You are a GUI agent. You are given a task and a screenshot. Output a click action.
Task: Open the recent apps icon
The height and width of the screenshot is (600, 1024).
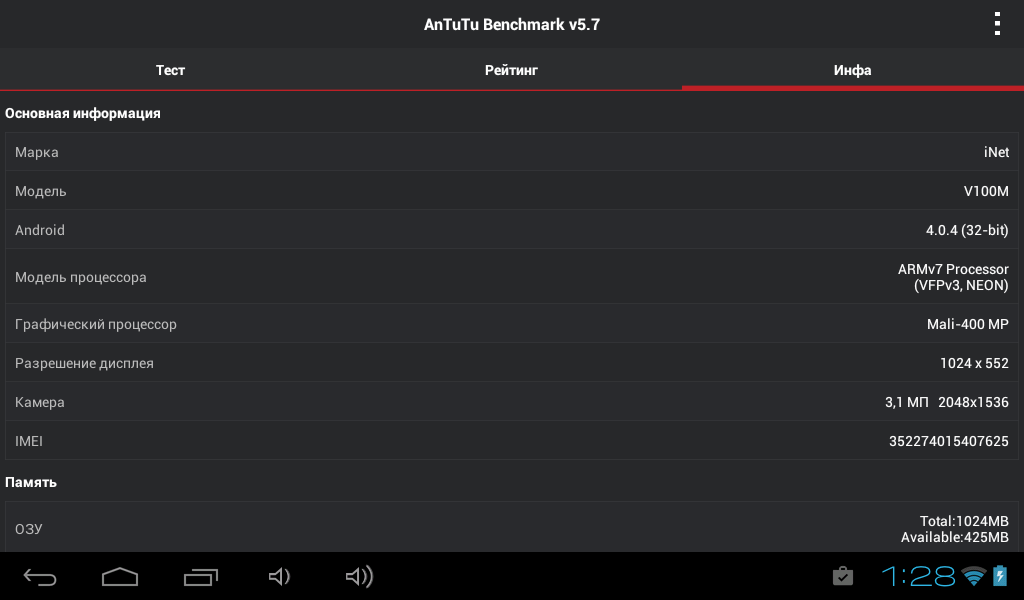[200, 576]
